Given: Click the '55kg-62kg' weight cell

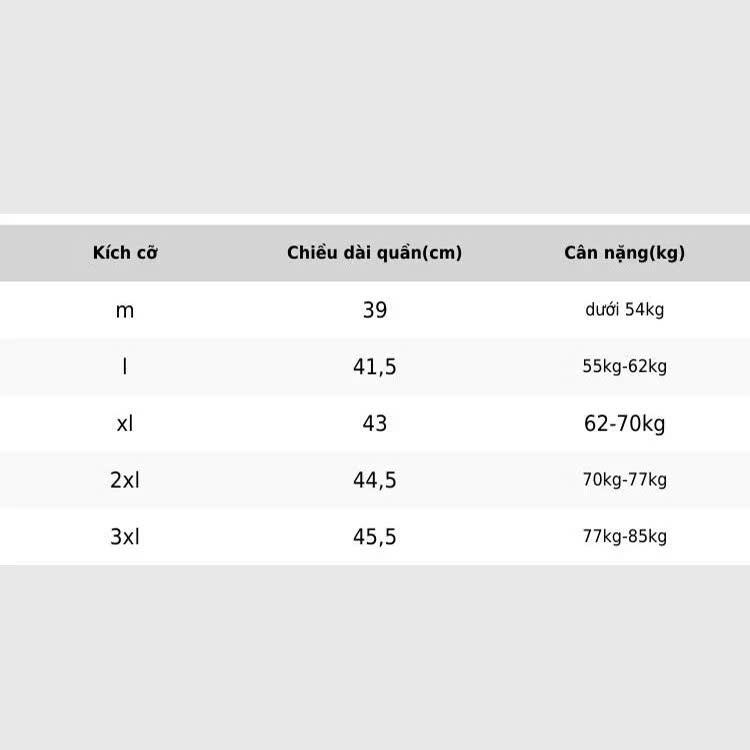Looking at the screenshot, I should click(624, 366).
